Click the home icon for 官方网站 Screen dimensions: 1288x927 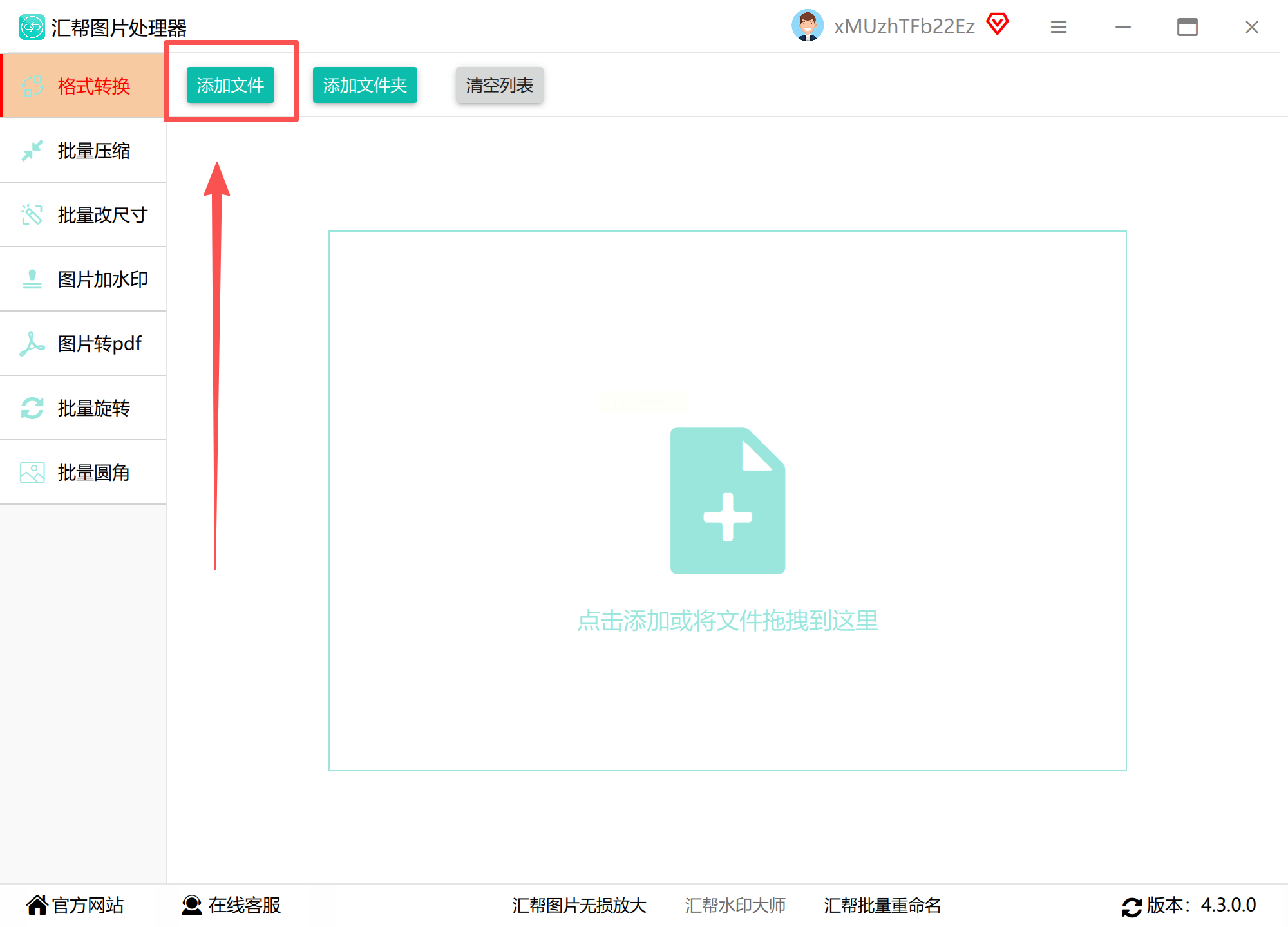pos(37,905)
